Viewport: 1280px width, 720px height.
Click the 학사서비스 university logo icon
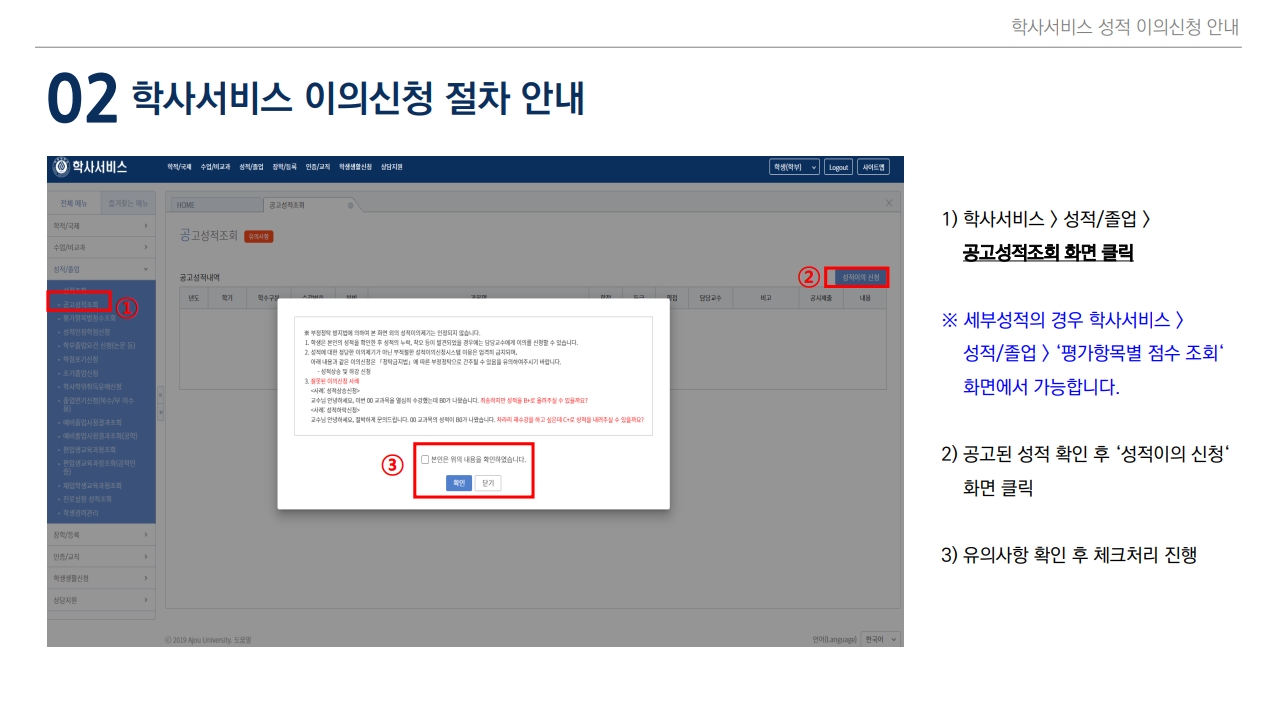tap(62, 167)
